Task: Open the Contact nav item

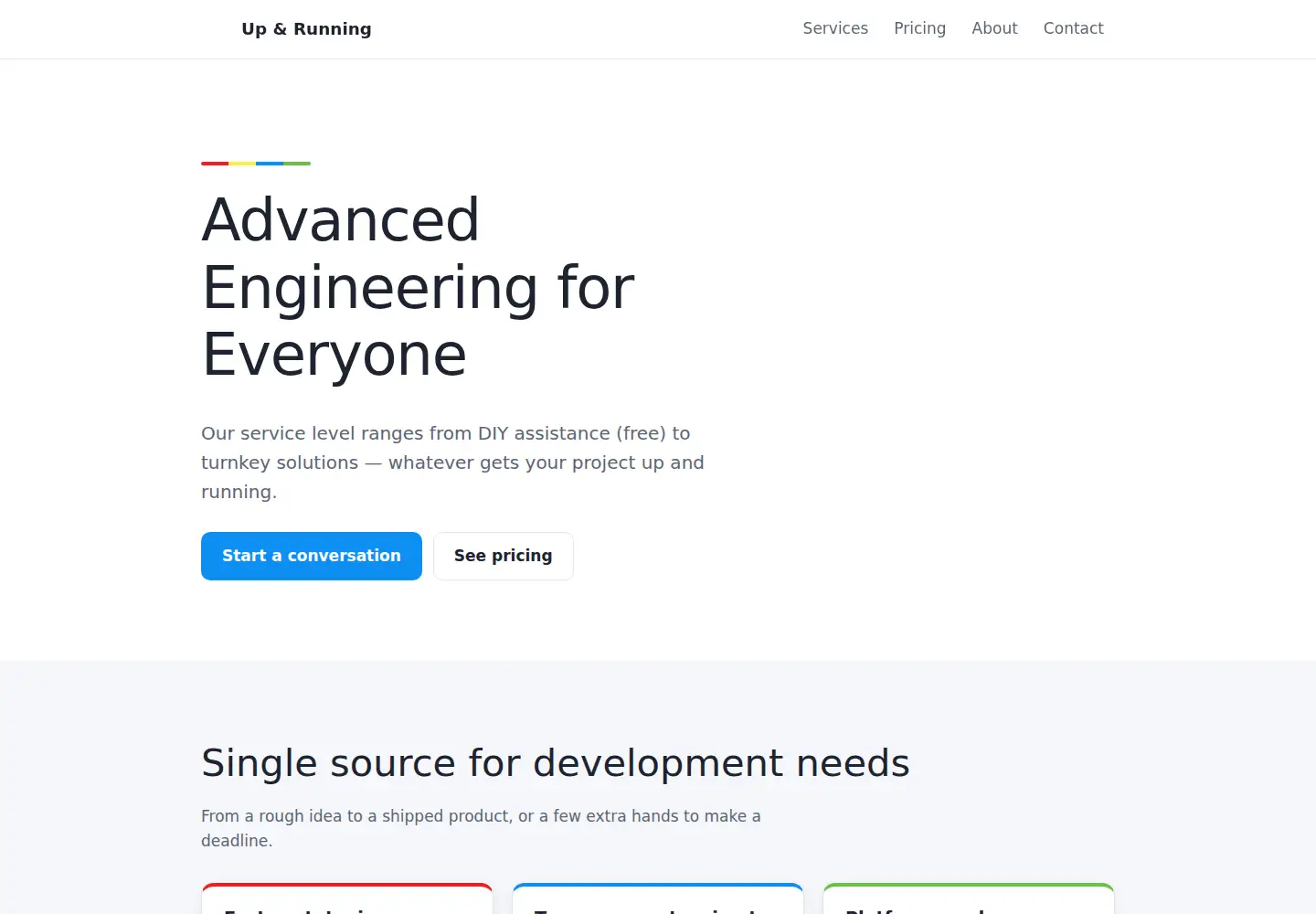Action: pos(1073,28)
